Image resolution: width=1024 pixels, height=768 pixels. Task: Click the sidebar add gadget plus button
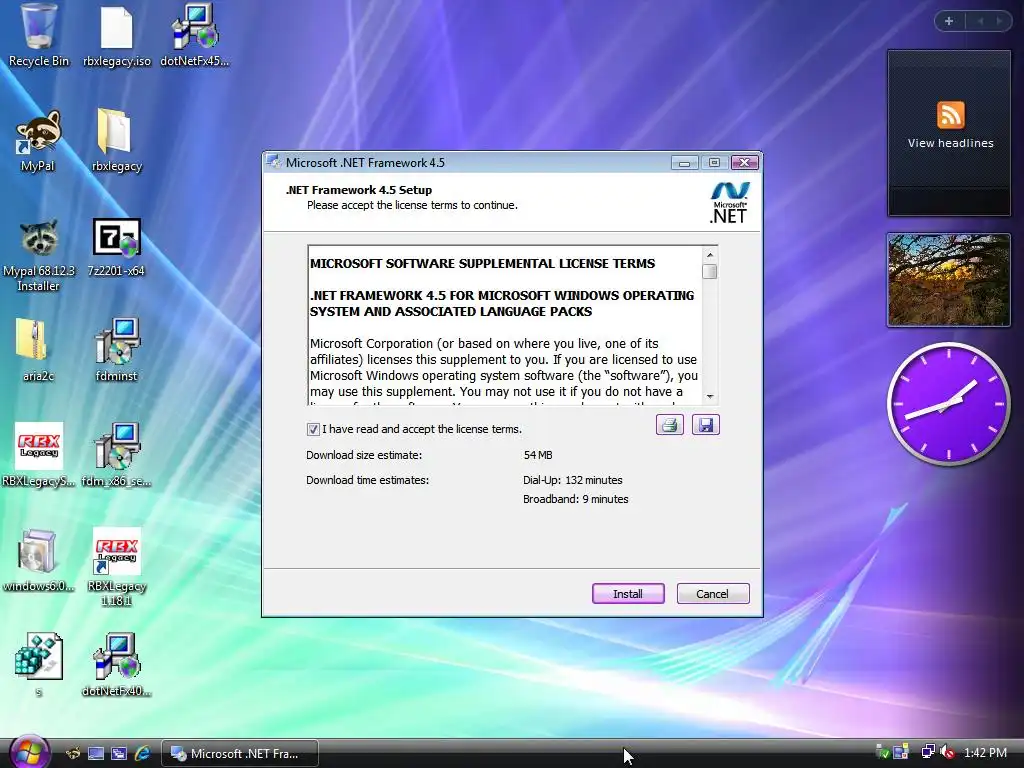(949, 22)
